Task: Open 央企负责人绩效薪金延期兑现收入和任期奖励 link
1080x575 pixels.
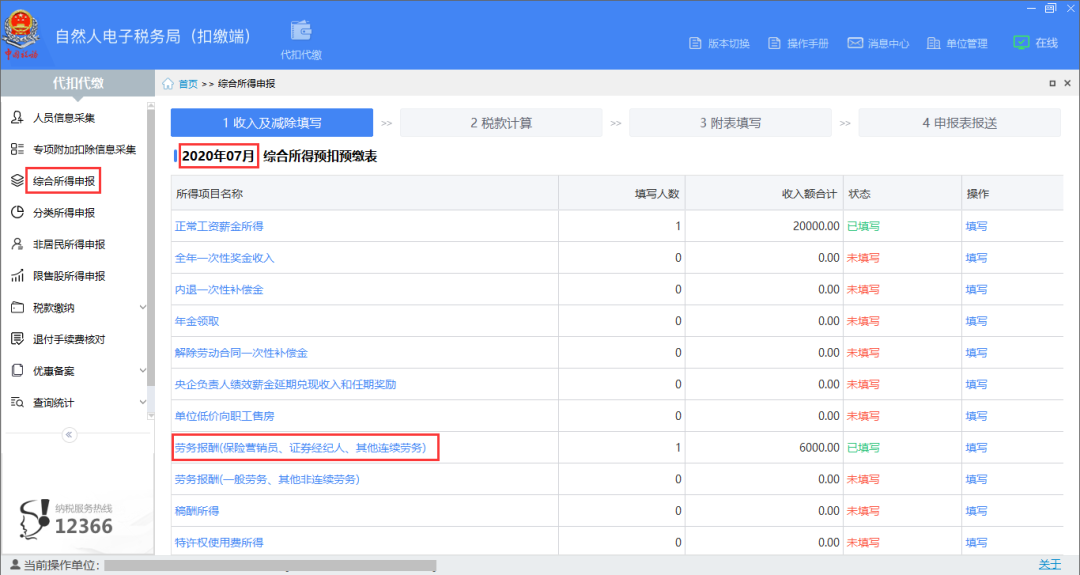Action: [285, 384]
